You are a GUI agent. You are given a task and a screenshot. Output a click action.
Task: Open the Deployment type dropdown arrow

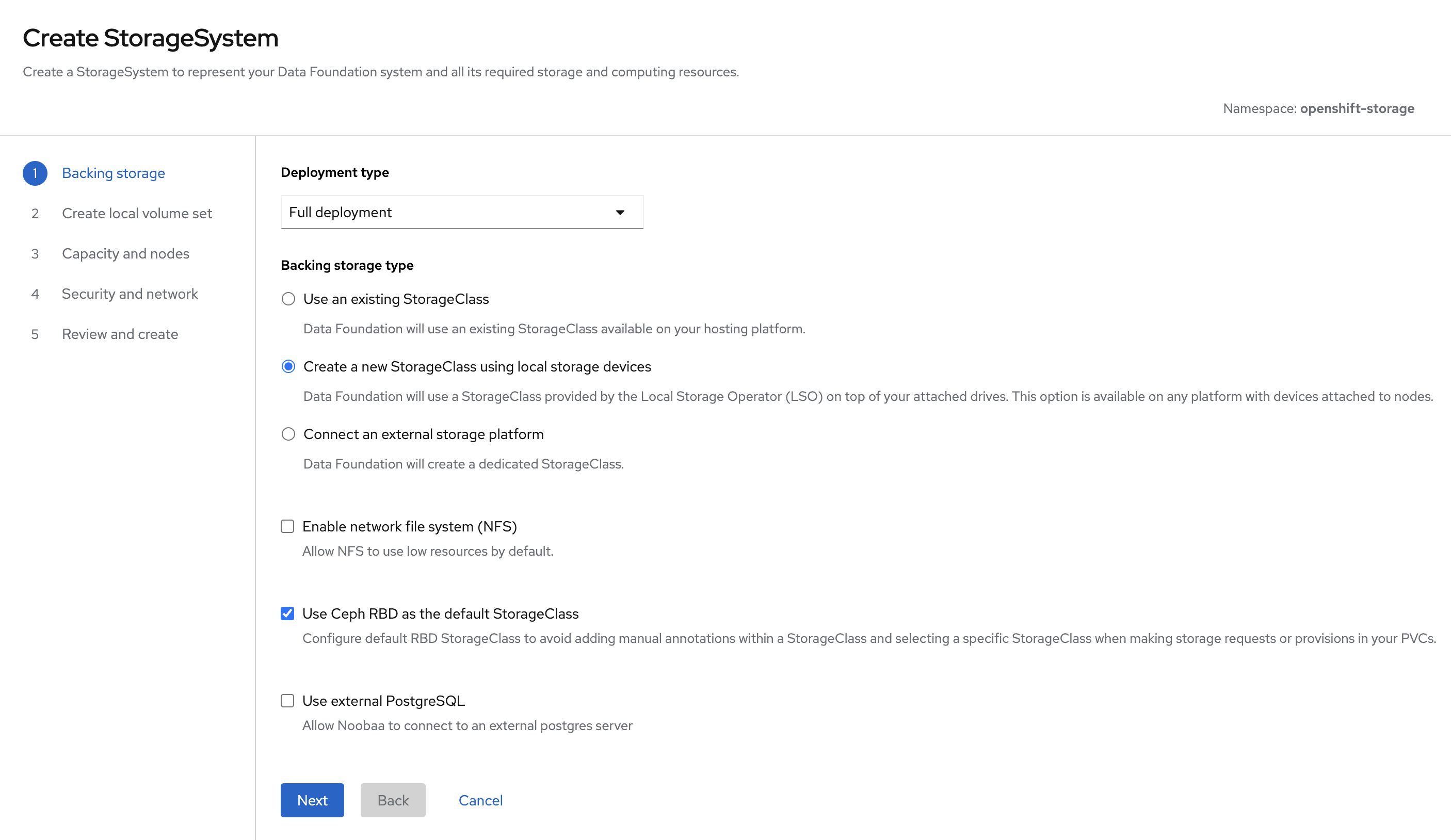click(620, 213)
